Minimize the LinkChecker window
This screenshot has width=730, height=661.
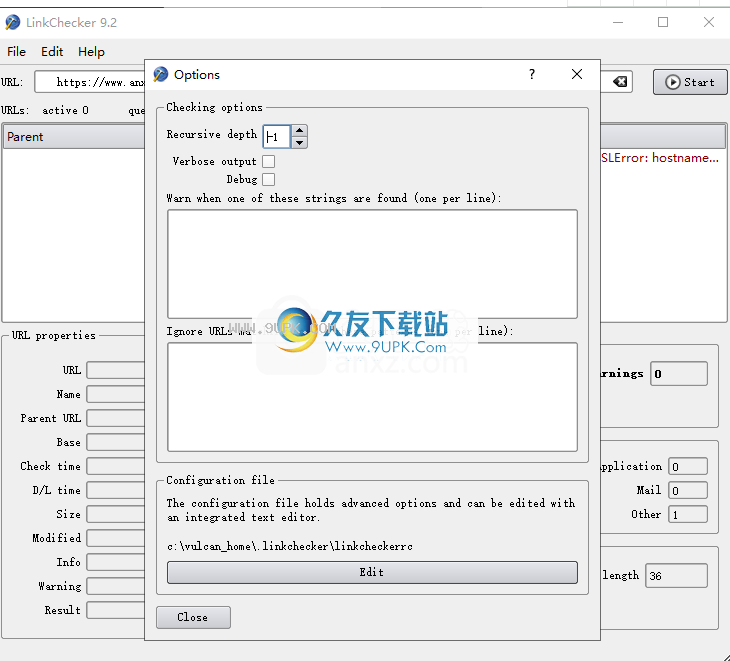click(618, 22)
